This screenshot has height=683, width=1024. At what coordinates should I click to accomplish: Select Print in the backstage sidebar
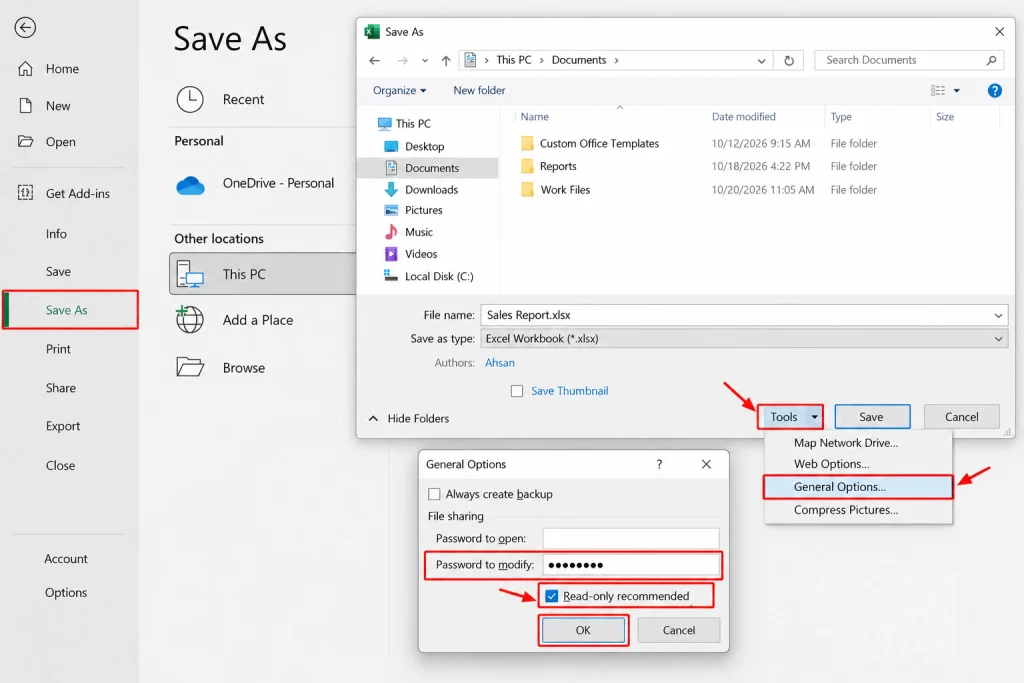click(58, 349)
